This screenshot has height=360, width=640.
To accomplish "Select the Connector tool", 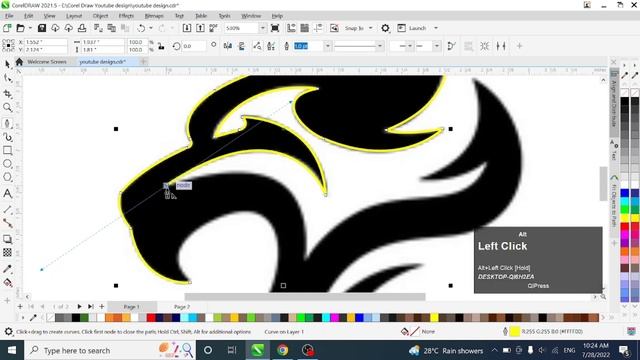I will (7, 223).
